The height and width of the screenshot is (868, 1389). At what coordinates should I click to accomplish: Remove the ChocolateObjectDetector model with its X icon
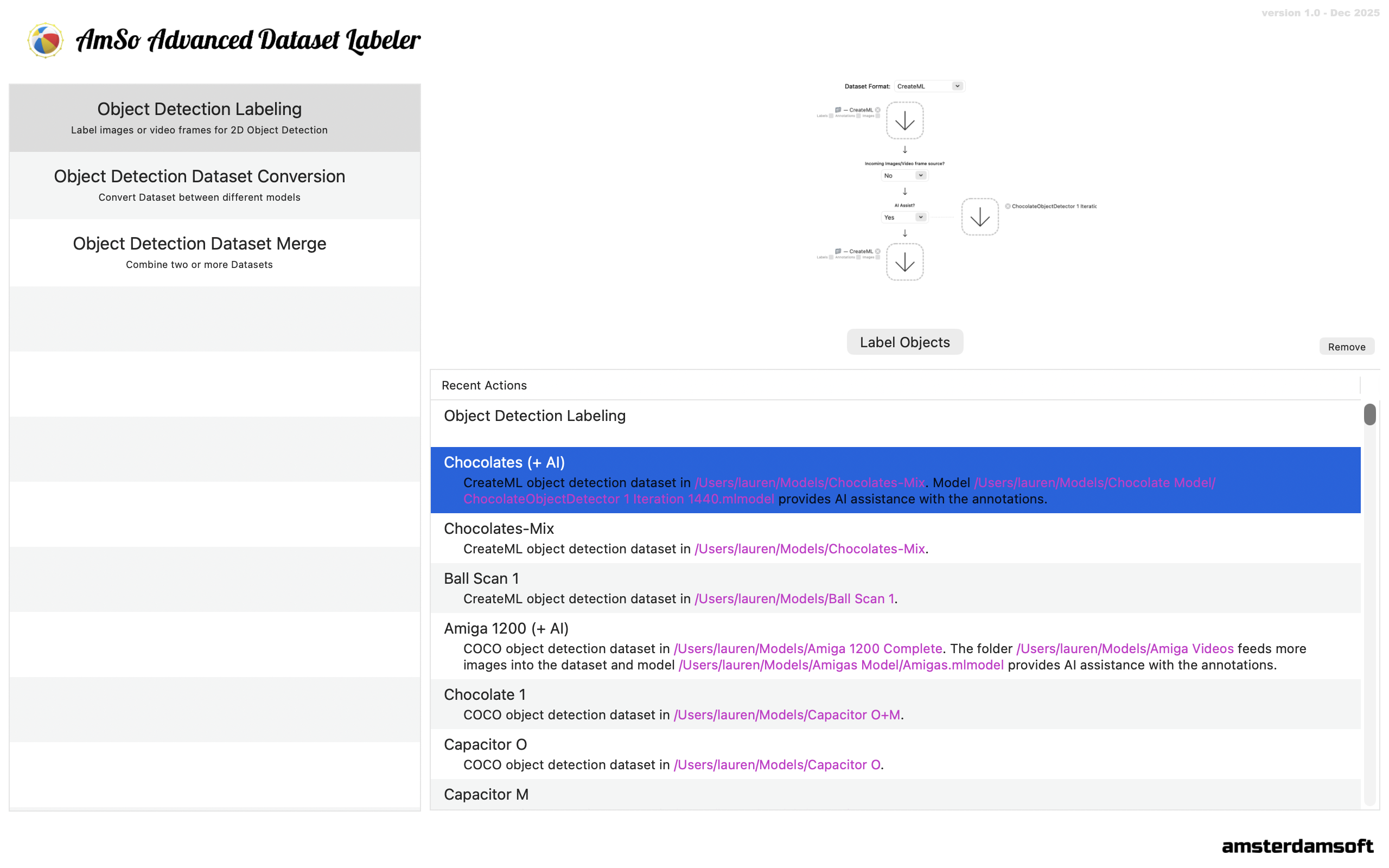pos(1008,206)
